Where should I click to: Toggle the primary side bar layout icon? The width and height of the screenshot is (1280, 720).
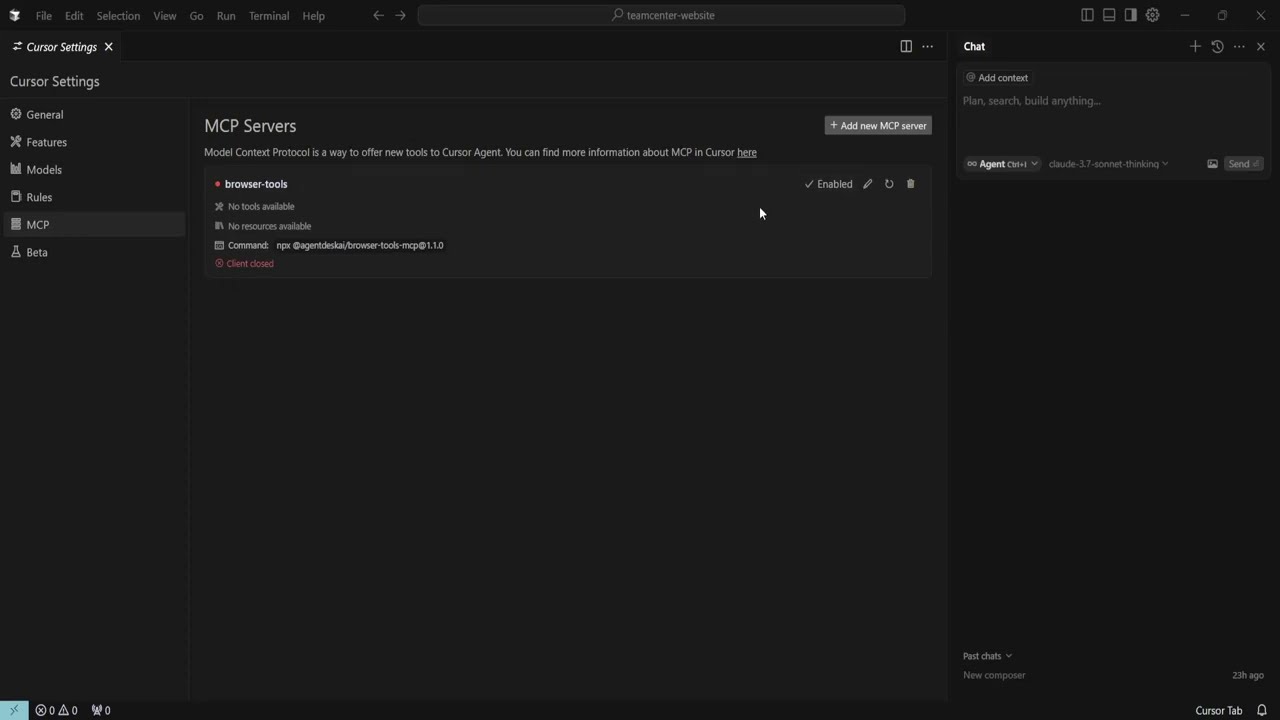click(1087, 15)
